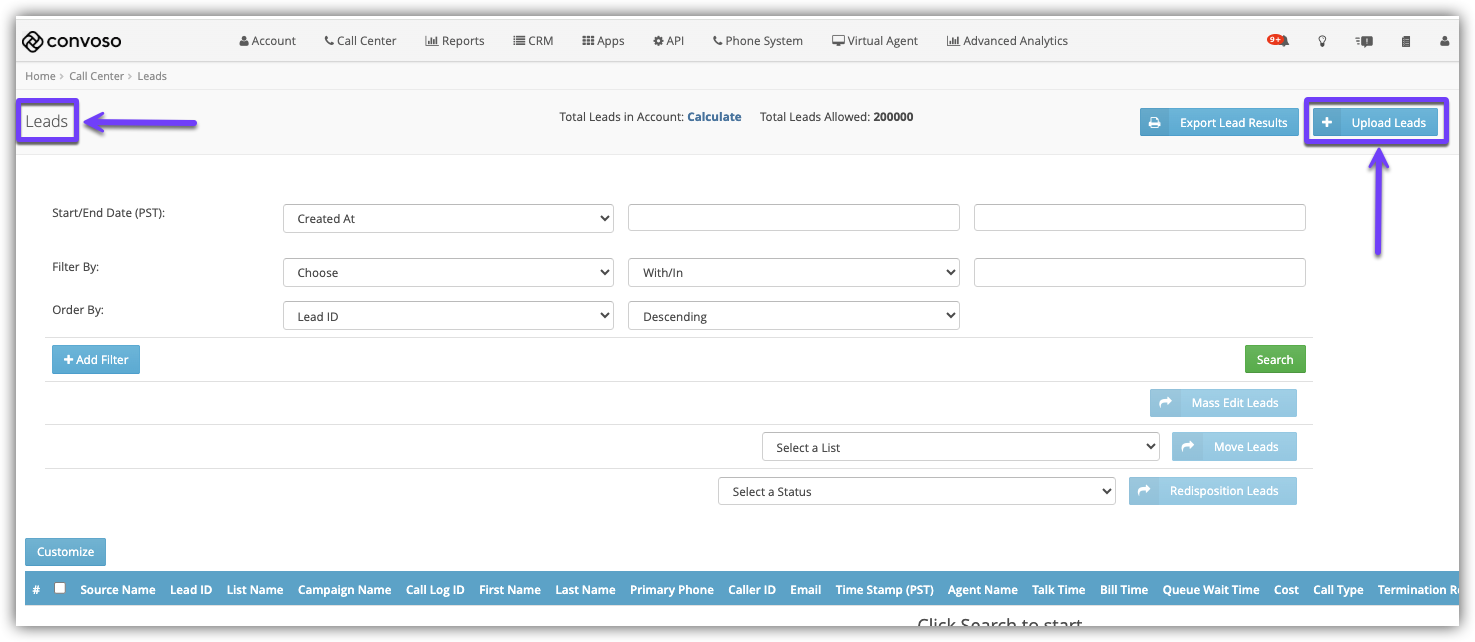Go to Home in the breadcrumb
The height and width of the screenshot is (642, 1475).
(x=40, y=76)
